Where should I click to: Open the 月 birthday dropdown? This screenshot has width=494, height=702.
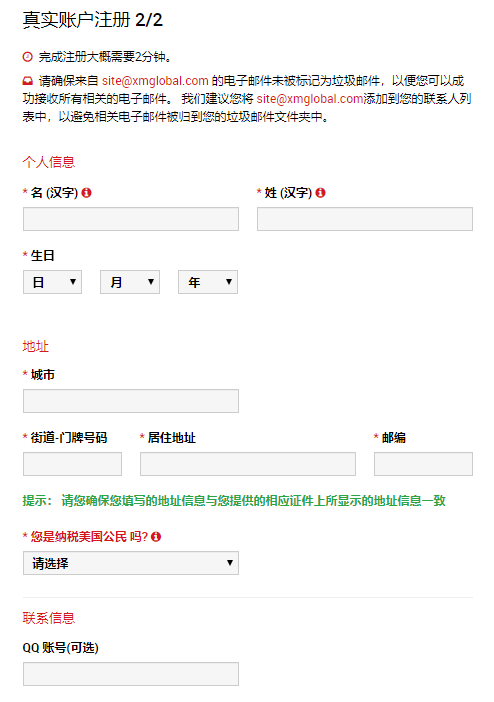[130, 282]
